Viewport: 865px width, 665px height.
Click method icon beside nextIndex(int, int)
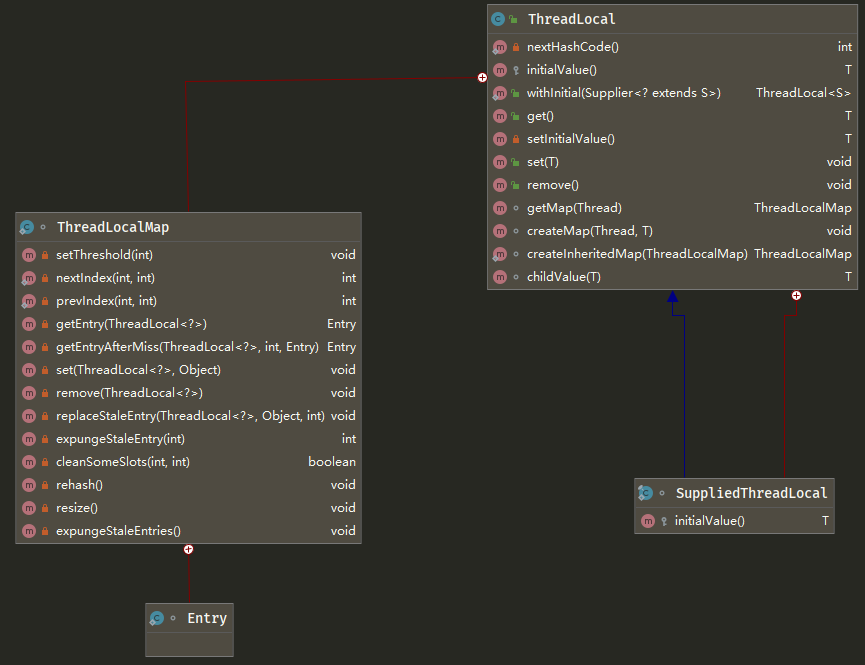coord(29,278)
